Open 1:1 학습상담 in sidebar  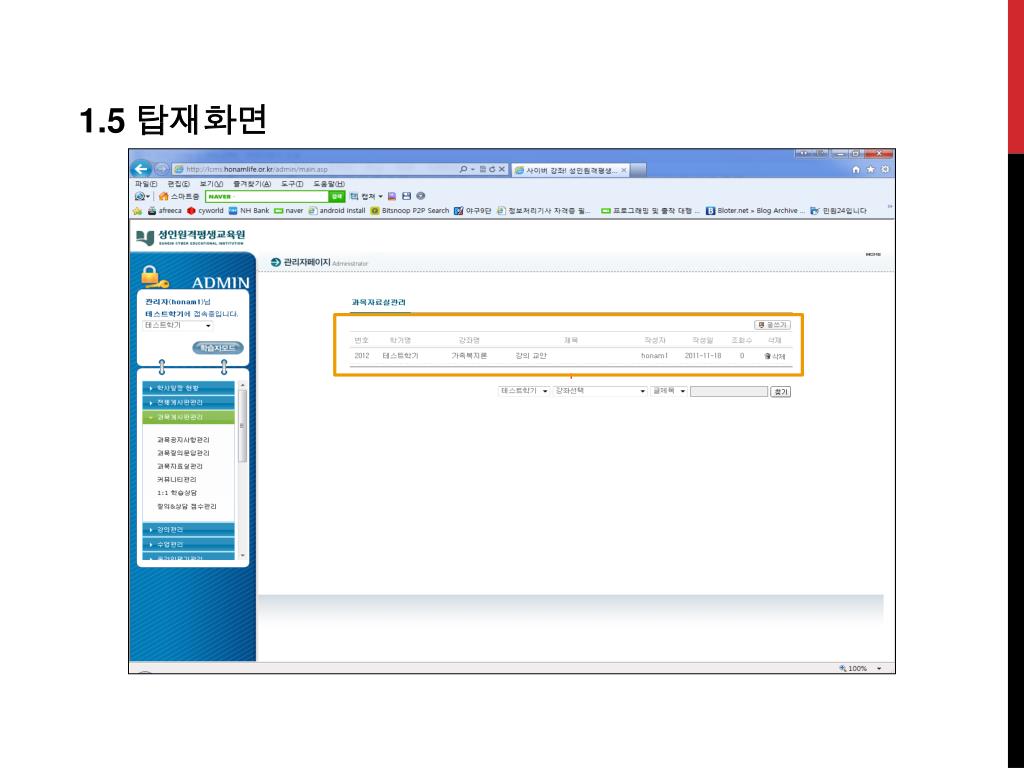(x=176, y=493)
